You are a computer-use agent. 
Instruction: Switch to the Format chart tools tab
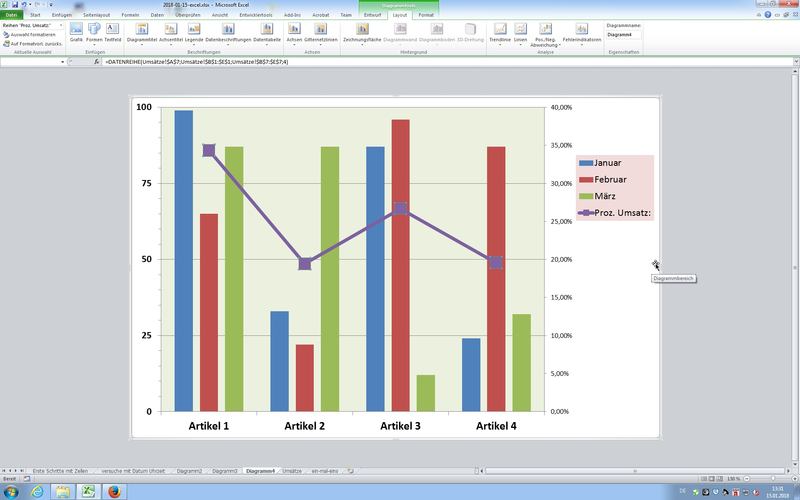tap(426, 15)
